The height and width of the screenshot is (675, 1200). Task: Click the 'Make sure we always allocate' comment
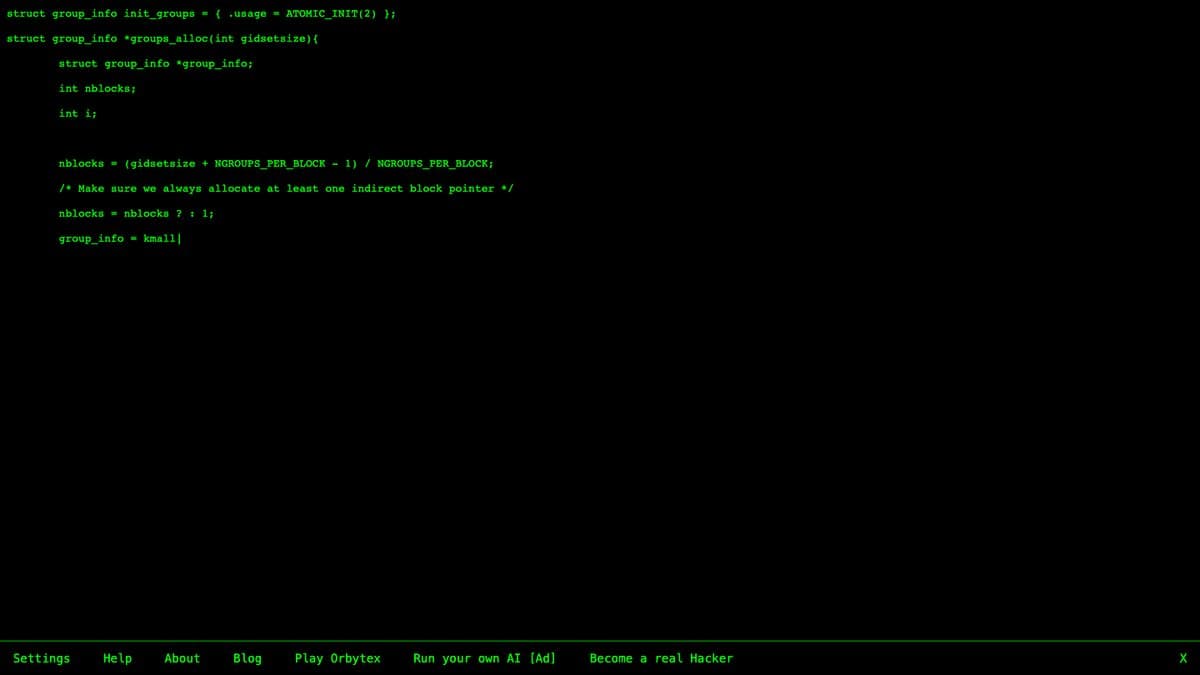(286, 189)
